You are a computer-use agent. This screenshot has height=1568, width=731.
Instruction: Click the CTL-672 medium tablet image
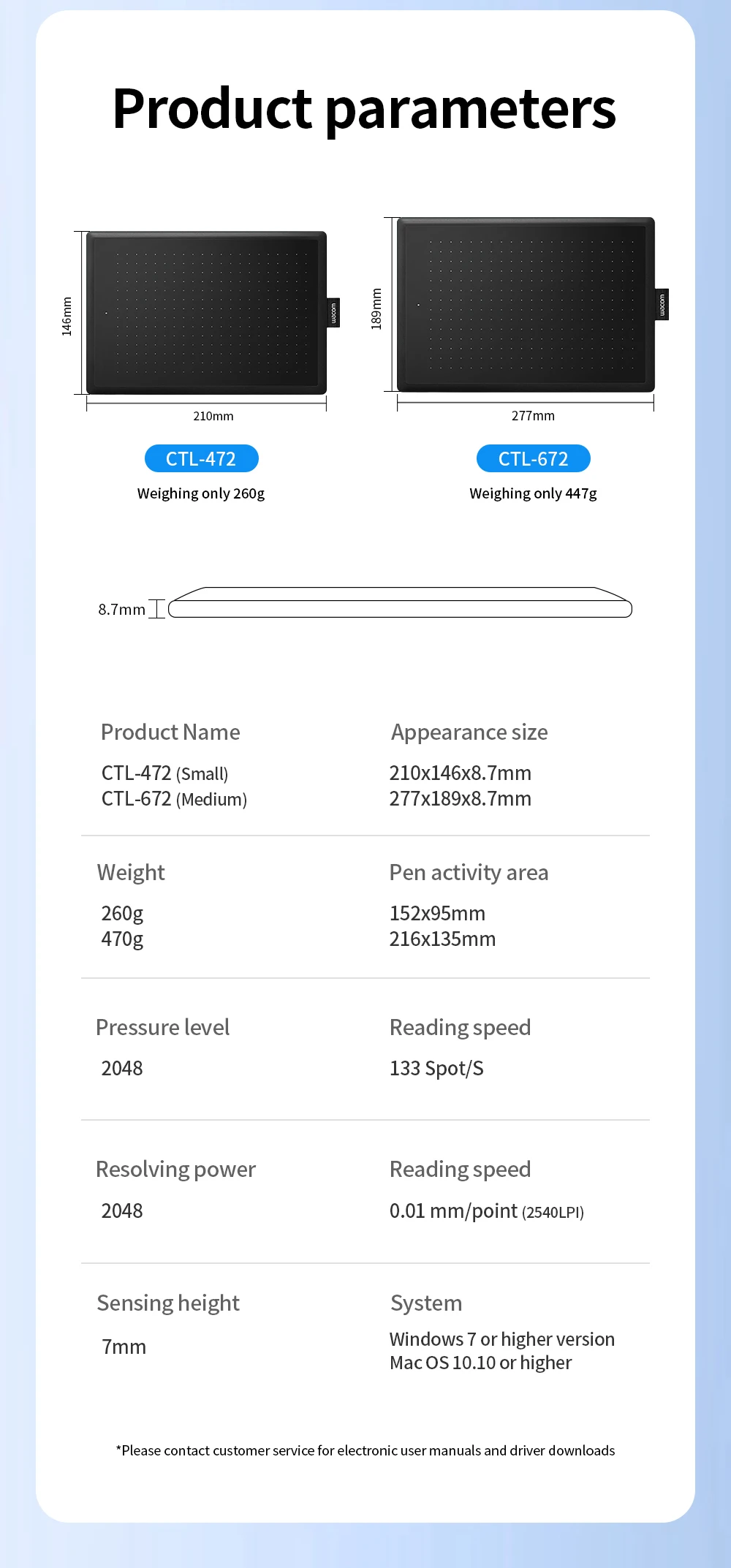pos(525,304)
